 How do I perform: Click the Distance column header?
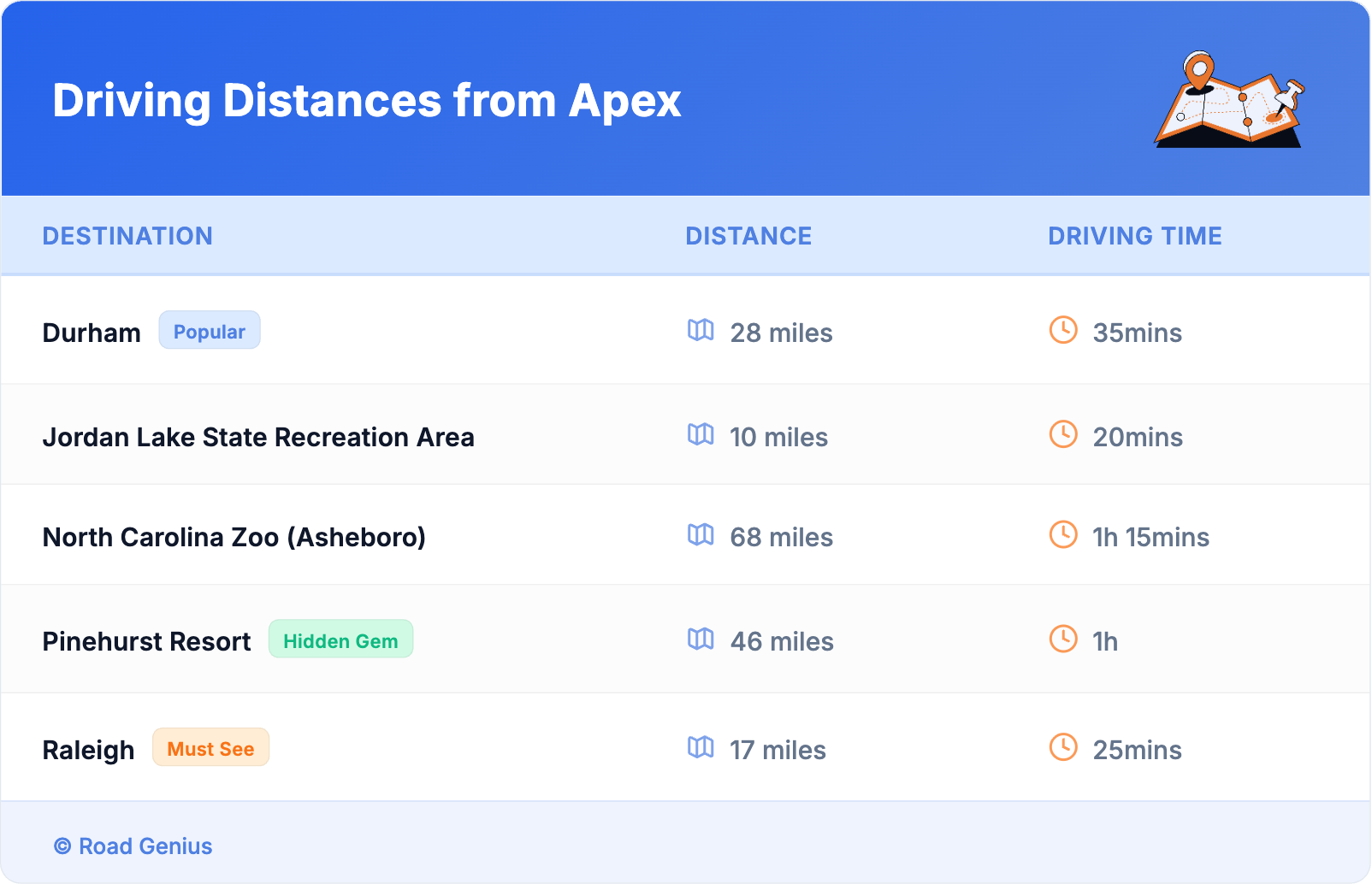748,236
